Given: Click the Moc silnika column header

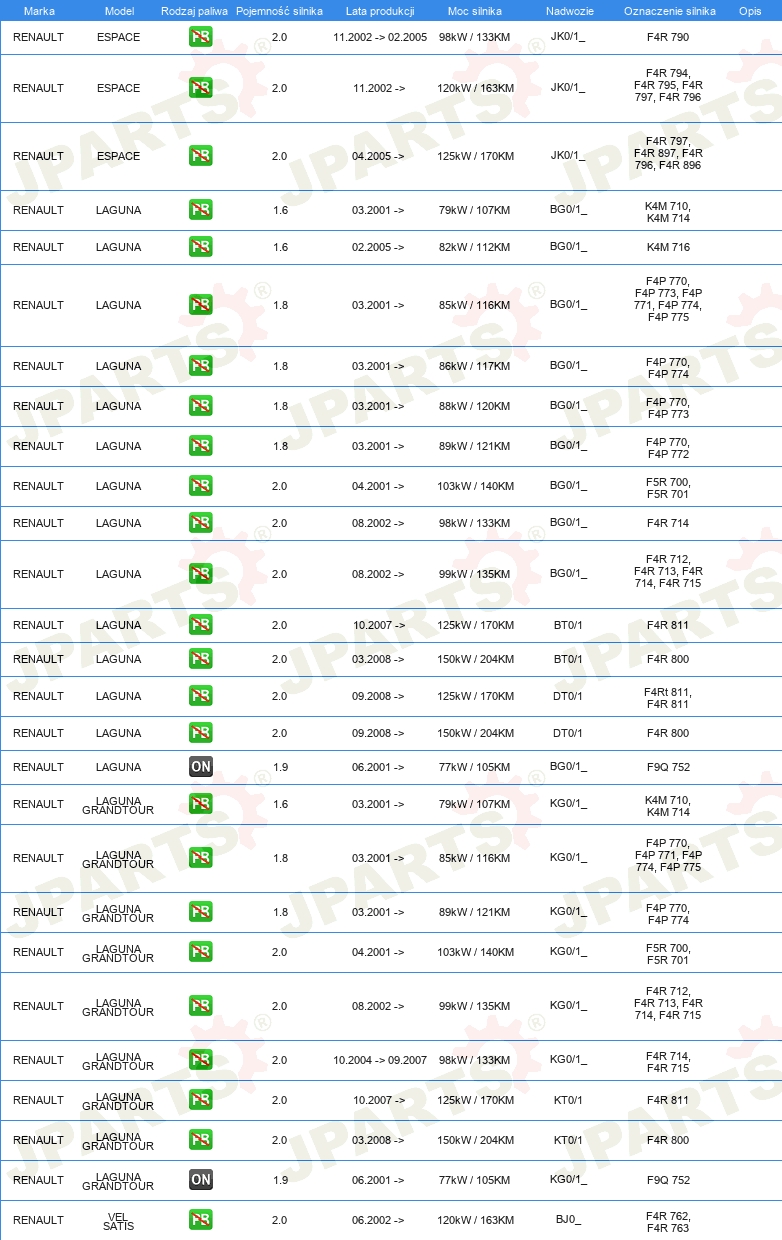Looking at the screenshot, I should (x=476, y=10).
